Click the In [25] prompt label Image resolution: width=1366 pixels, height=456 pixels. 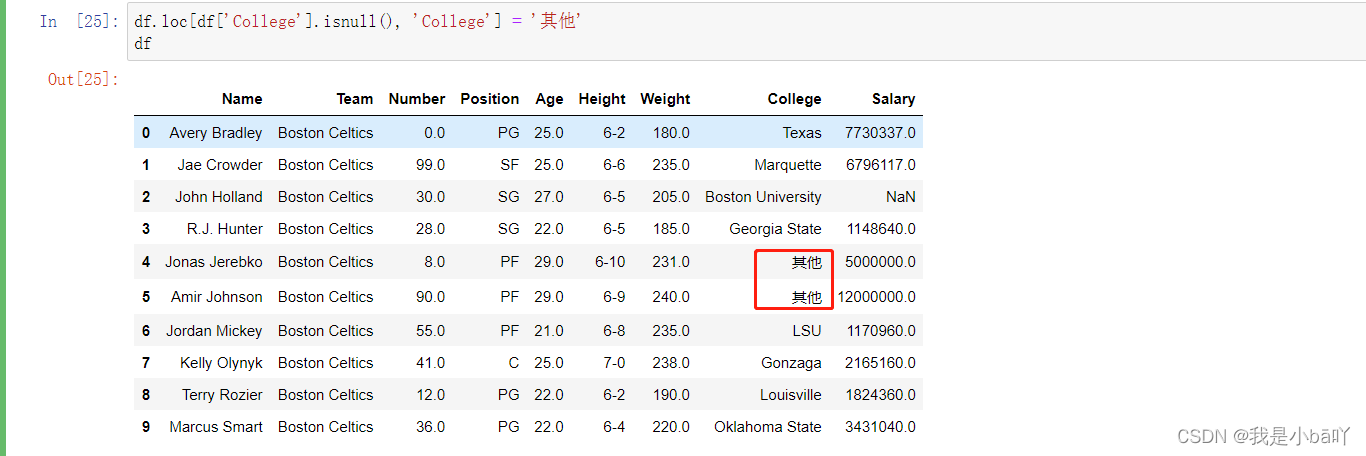click(x=78, y=21)
